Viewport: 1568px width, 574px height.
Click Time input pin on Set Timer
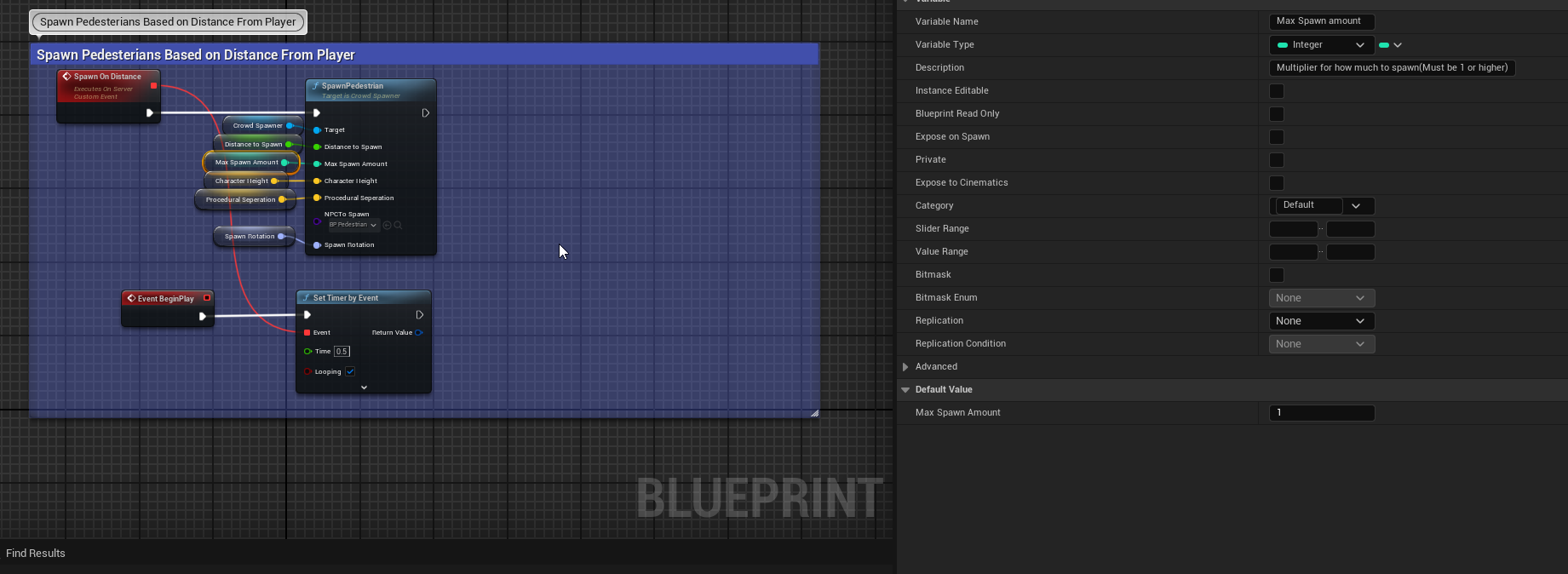click(x=307, y=352)
